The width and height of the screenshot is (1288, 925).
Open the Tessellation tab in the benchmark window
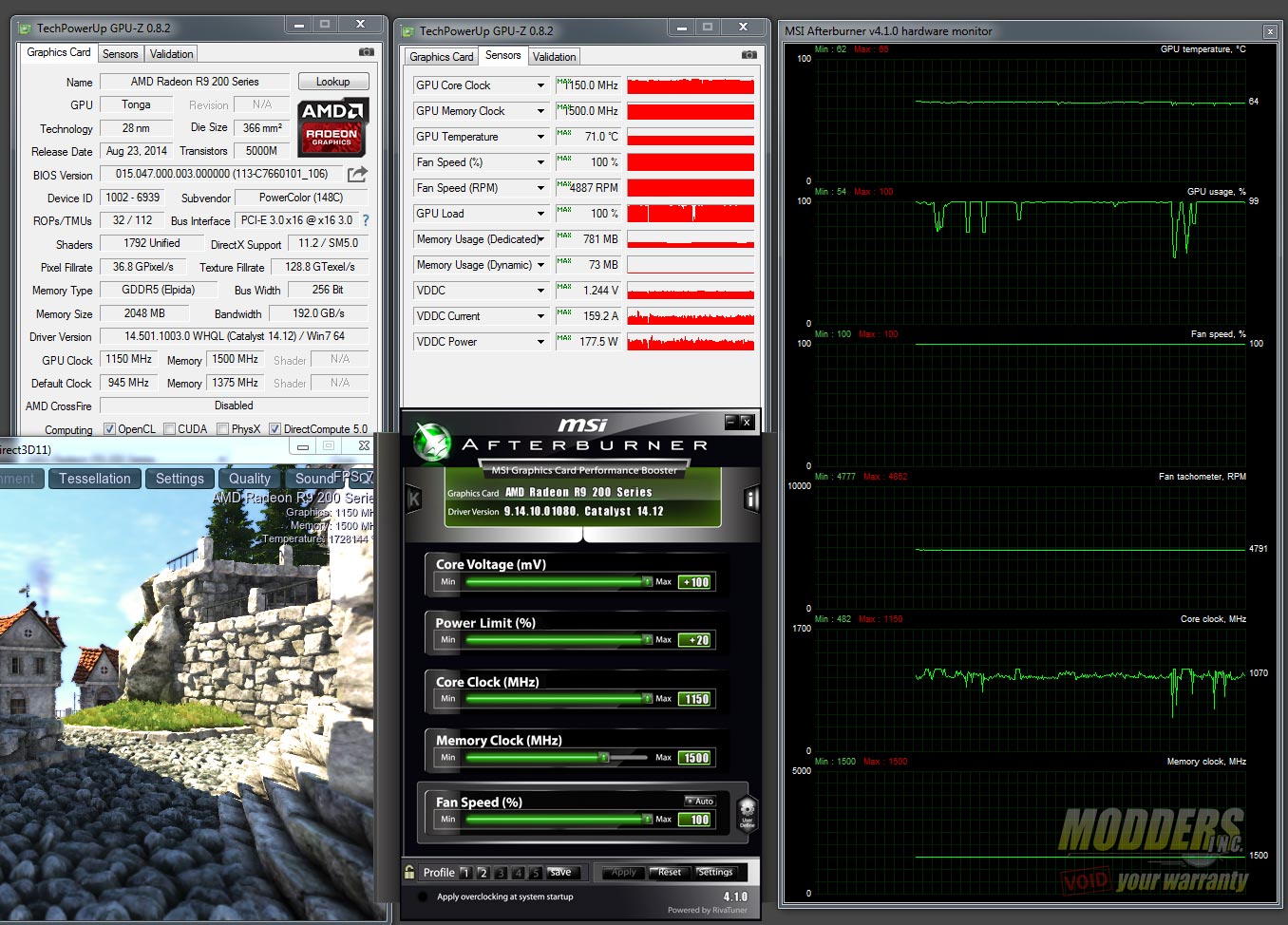(95, 479)
